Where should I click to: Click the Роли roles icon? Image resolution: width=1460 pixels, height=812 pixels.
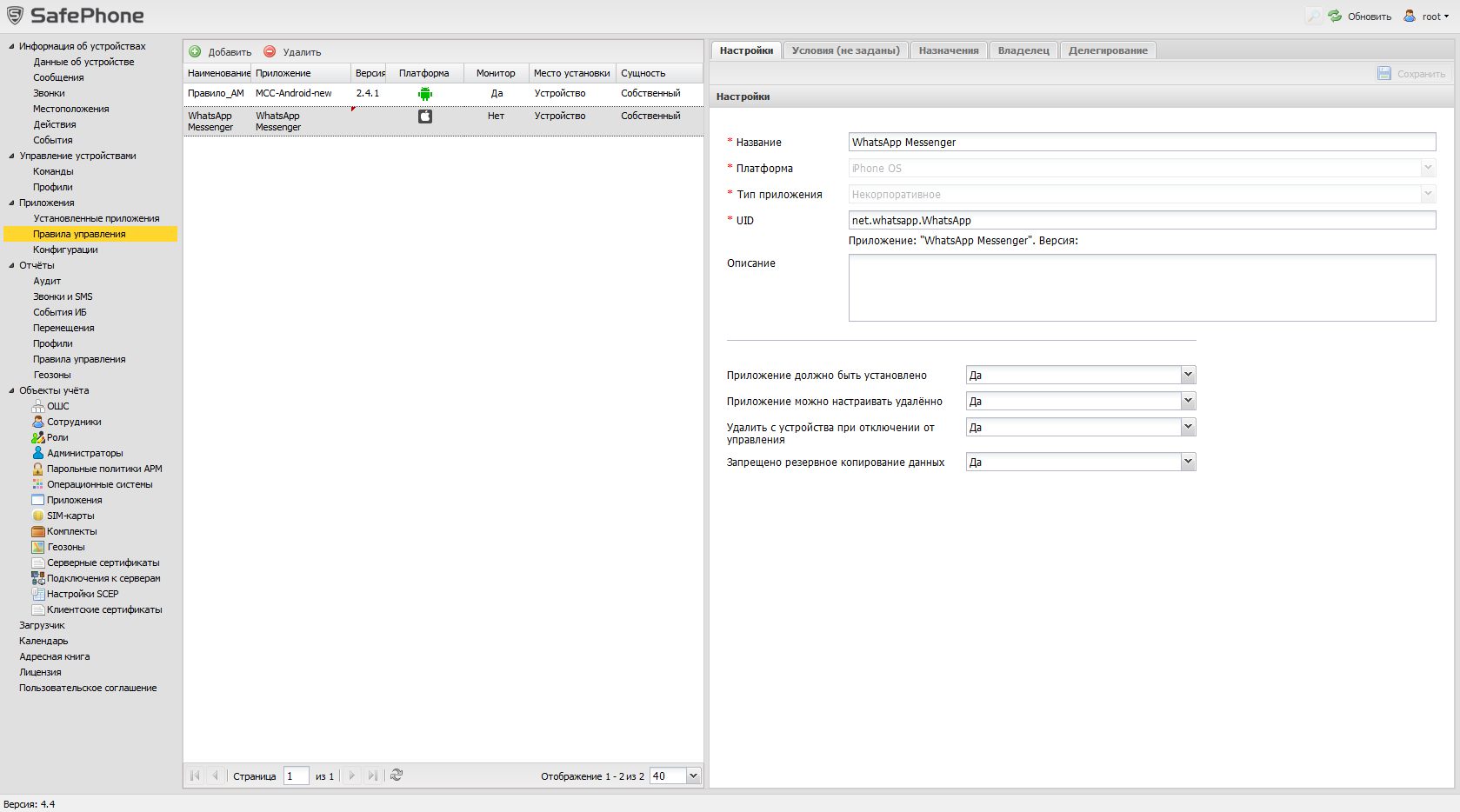(38, 437)
